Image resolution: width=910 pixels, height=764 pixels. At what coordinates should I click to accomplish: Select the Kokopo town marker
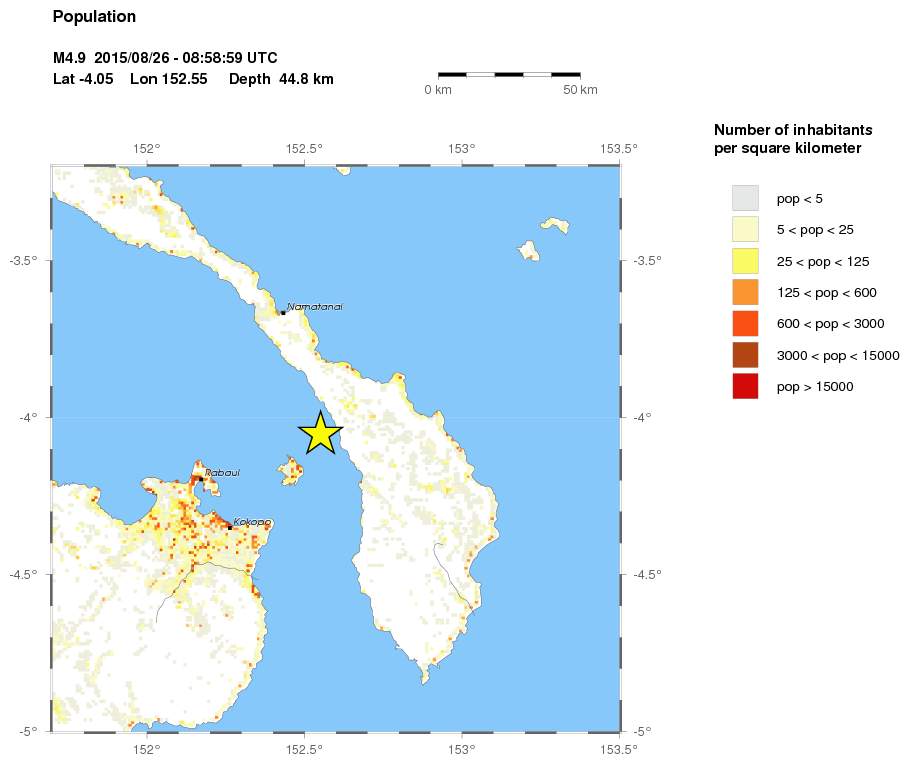231,527
